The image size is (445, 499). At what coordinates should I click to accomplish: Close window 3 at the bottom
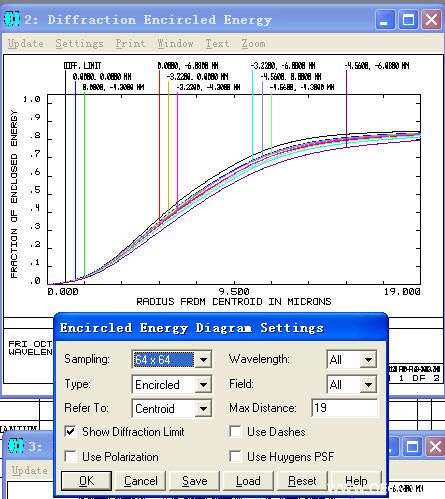[435, 446]
